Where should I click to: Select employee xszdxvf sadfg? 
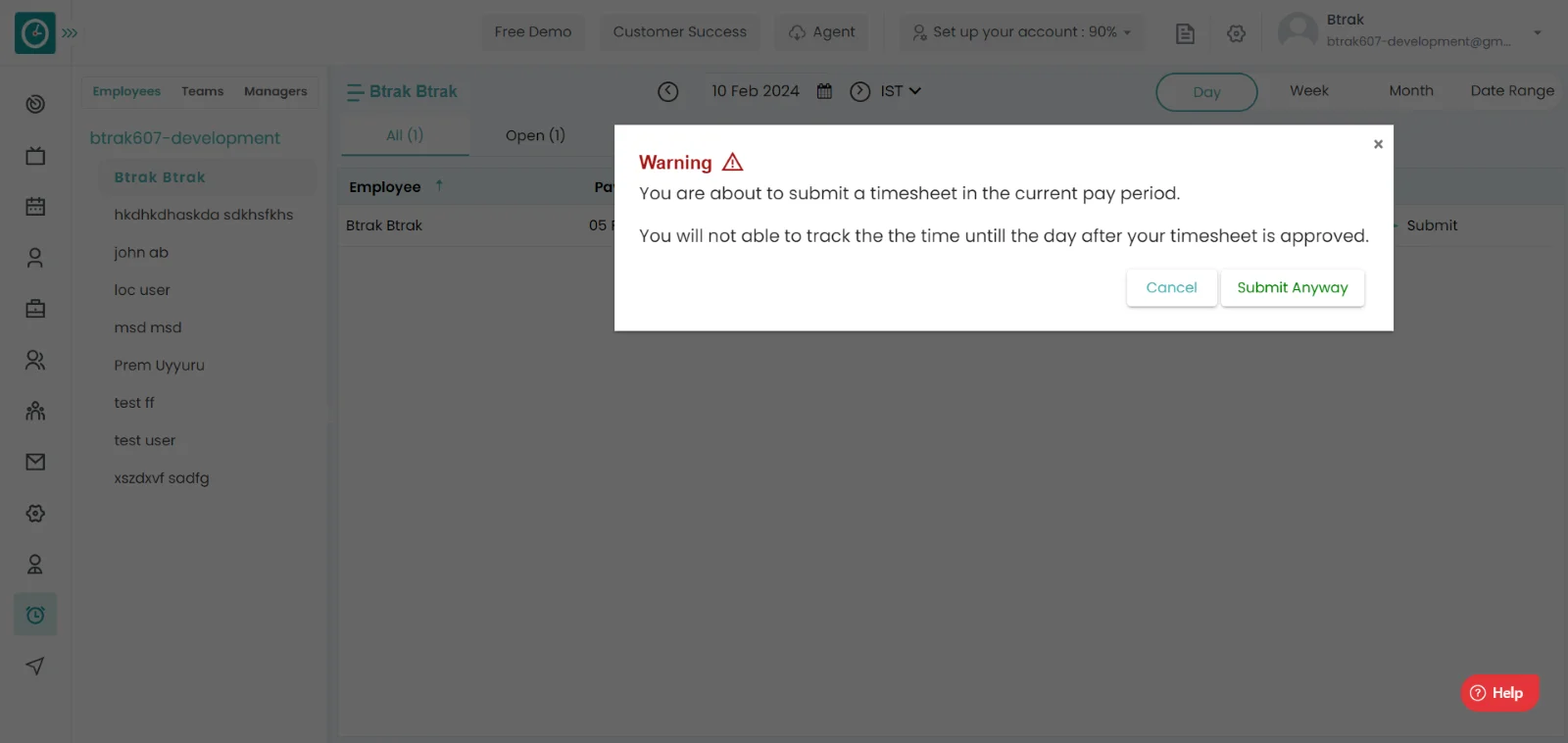pyautogui.click(x=162, y=478)
